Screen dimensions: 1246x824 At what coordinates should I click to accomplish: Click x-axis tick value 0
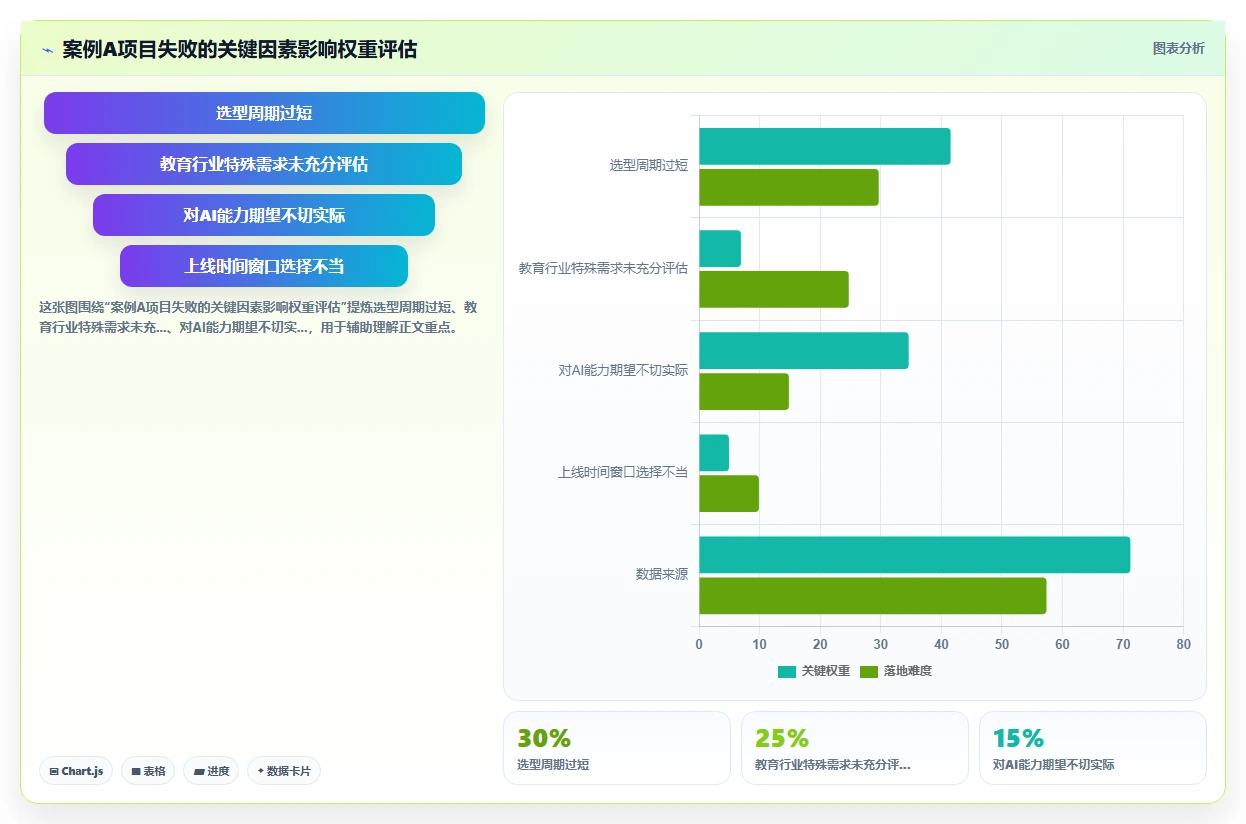699,645
